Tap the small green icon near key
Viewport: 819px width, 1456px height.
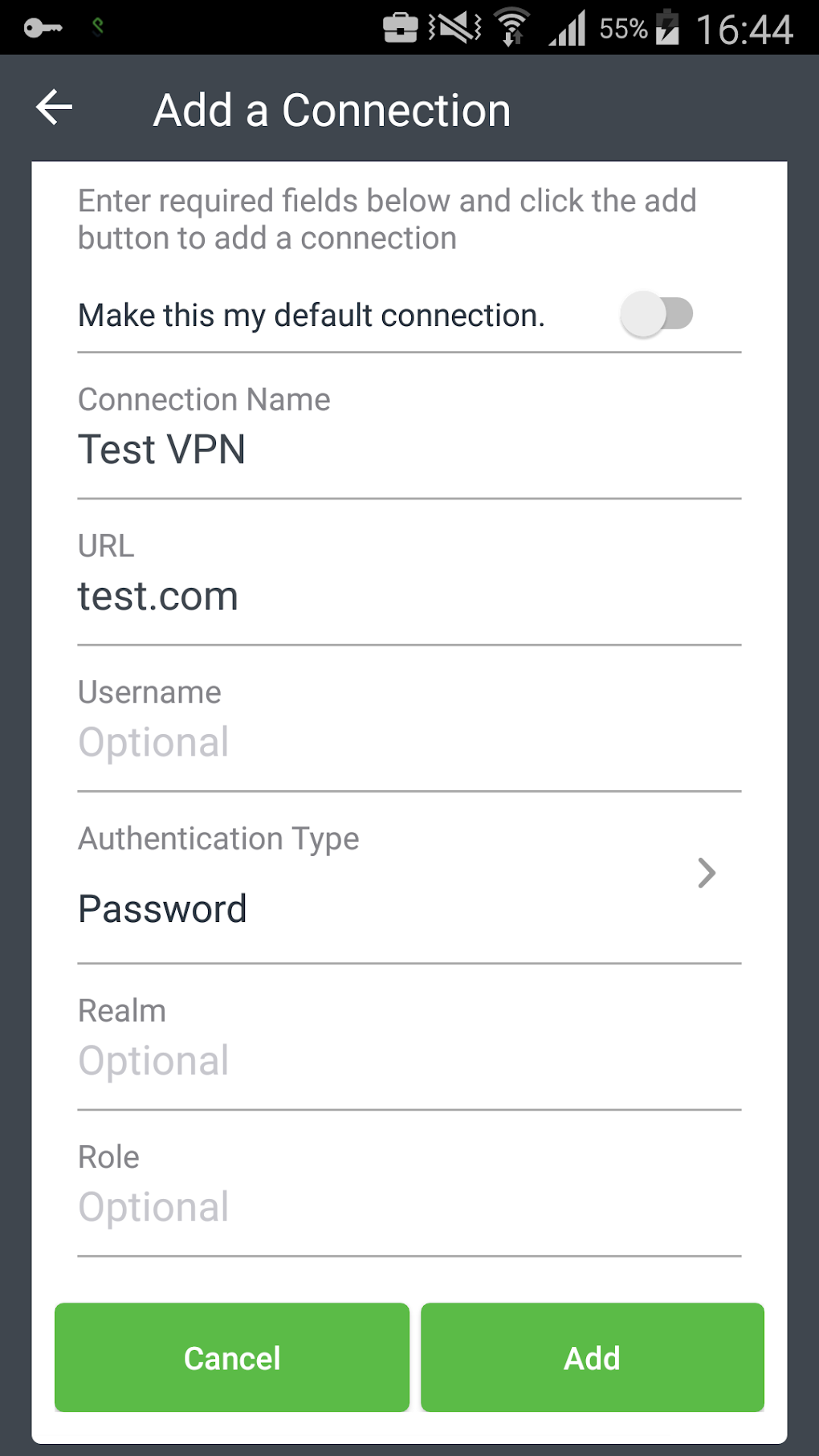pos(98,27)
